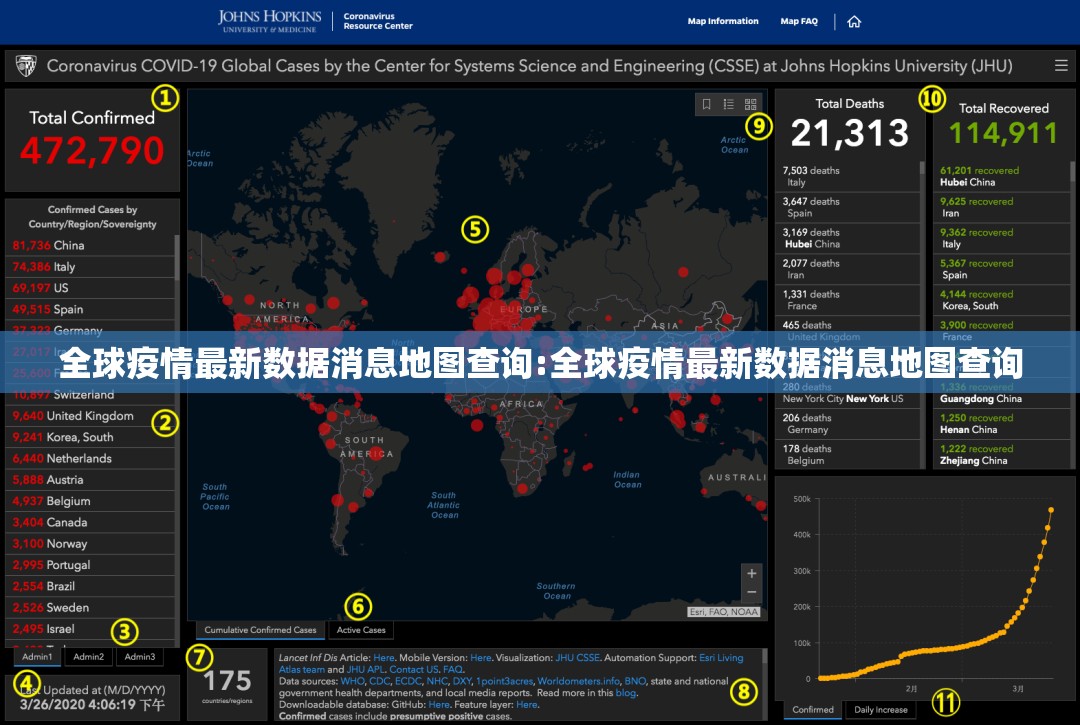Screen dimensions: 1080x725
Task: Zoom in on the map
Action: tap(751, 573)
